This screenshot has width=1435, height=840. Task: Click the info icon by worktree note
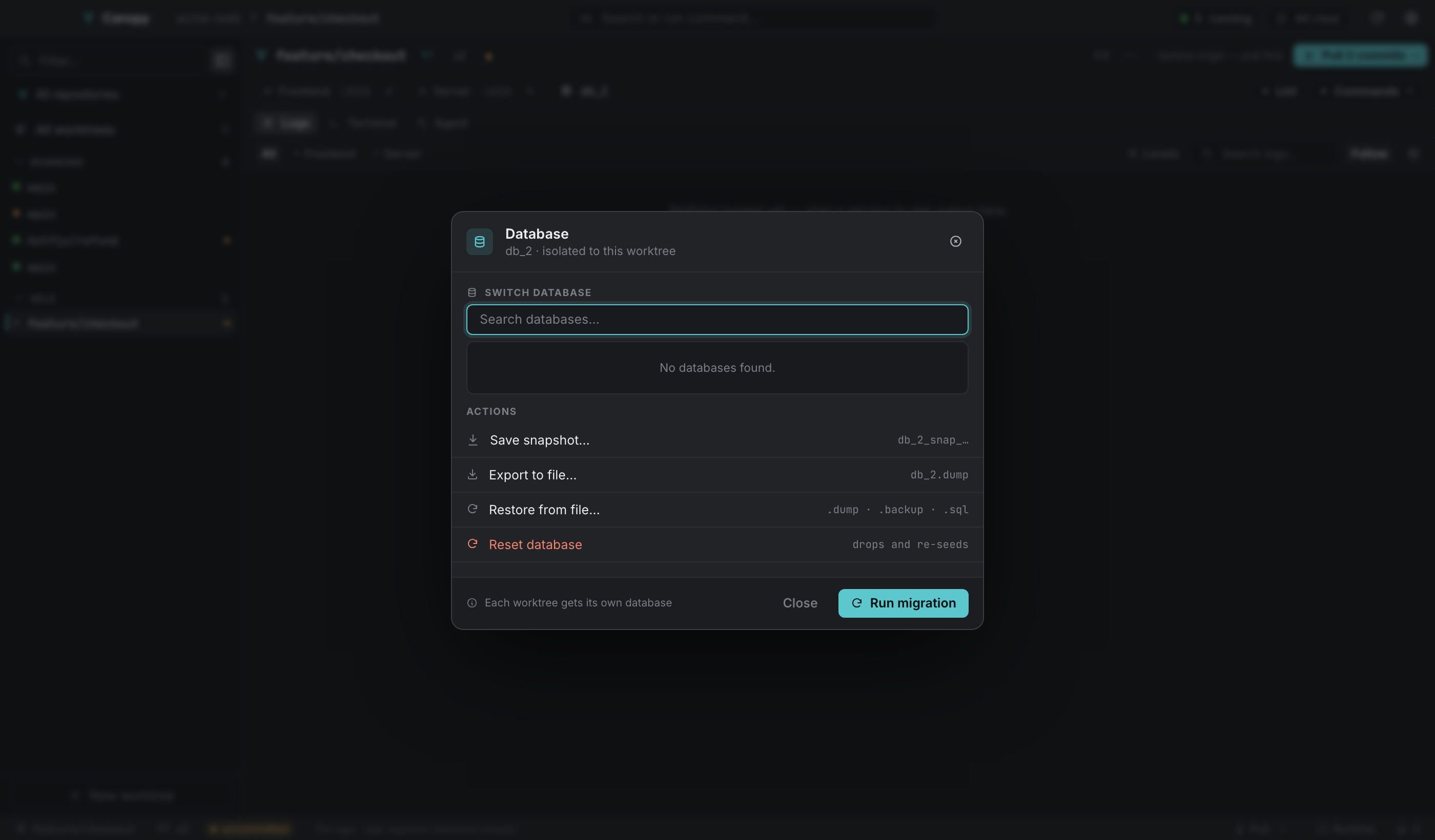pos(471,603)
